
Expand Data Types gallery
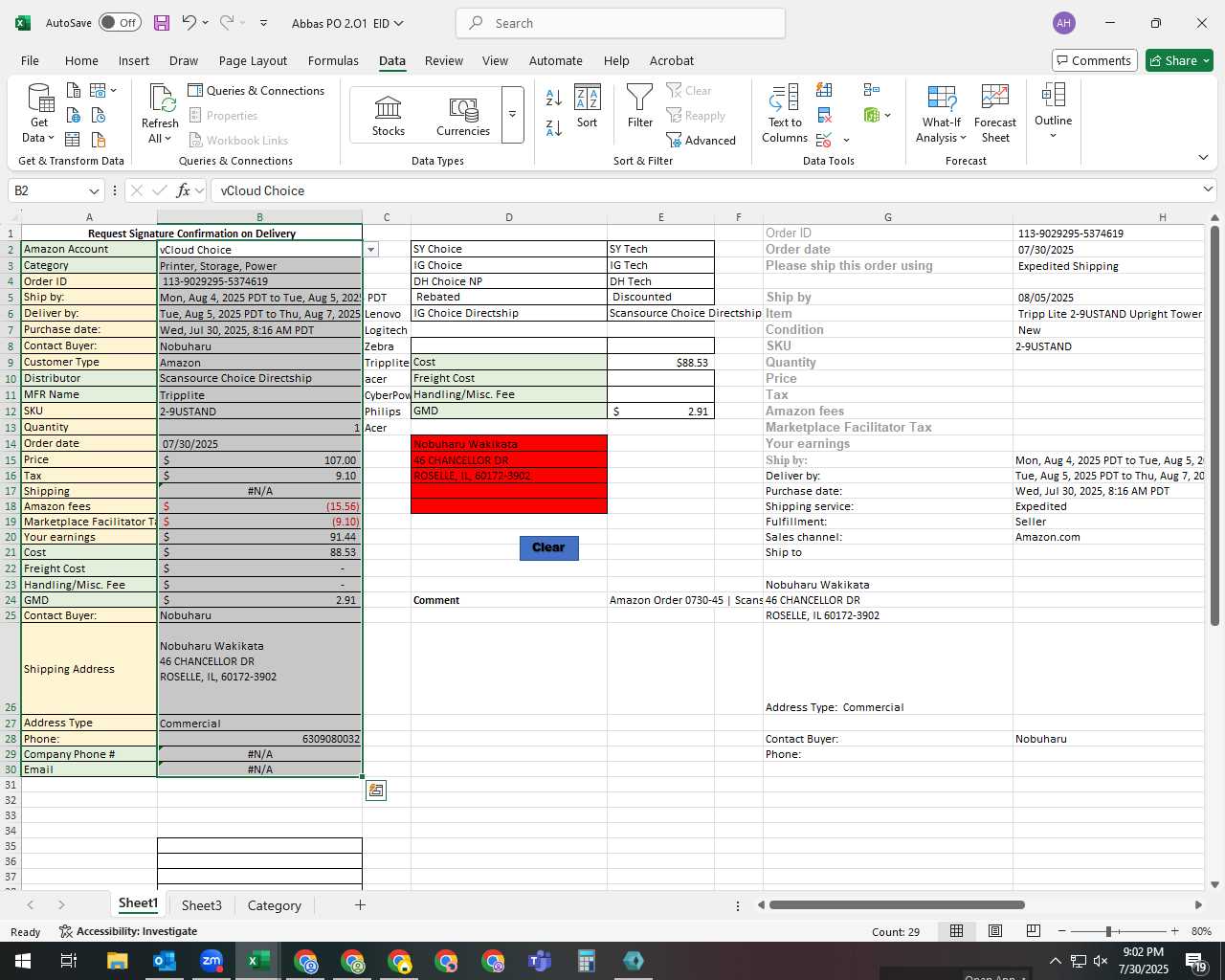coord(512,115)
